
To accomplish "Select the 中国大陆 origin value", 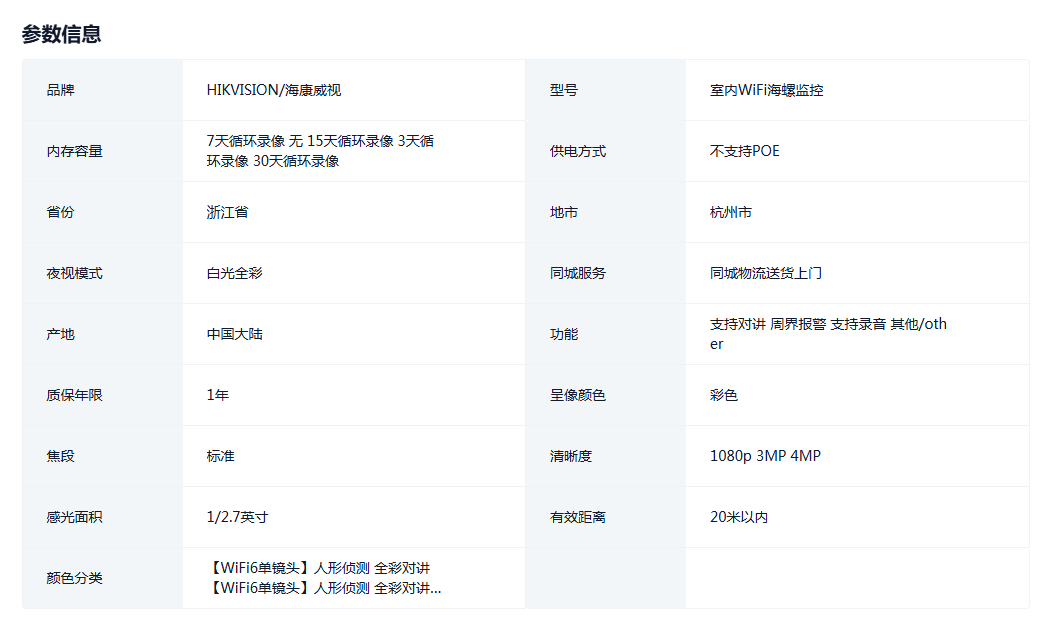I will tap(234, 334).
